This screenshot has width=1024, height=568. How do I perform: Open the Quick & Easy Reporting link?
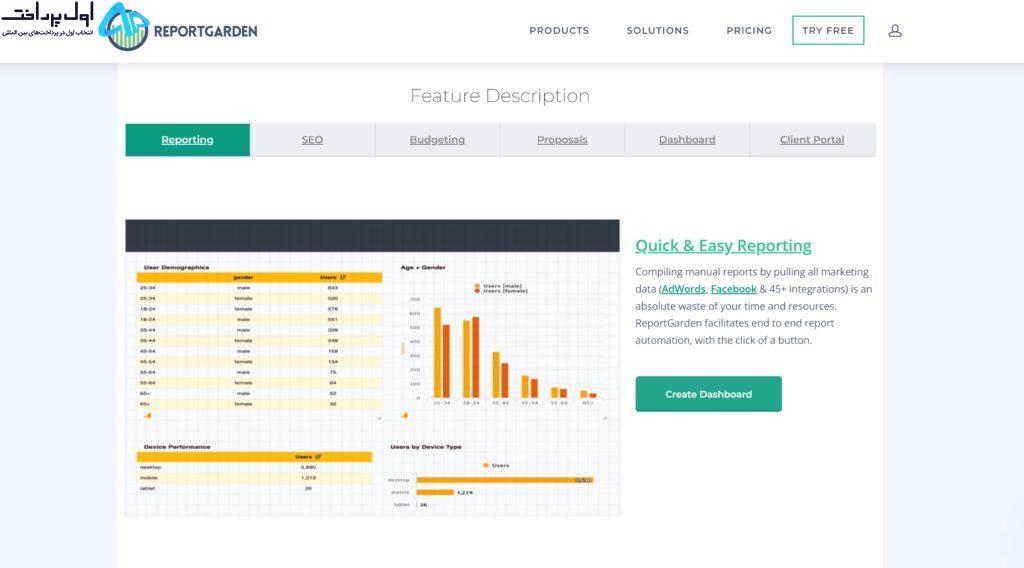coord(724,245)
